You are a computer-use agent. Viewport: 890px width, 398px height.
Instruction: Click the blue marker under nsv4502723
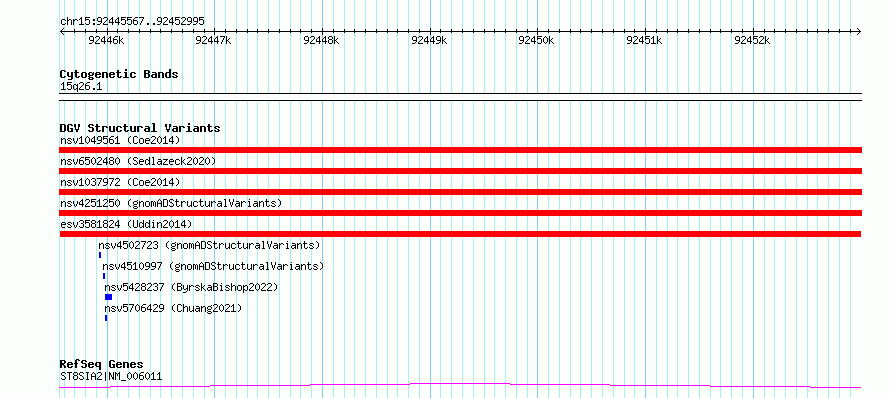[100, 255]
